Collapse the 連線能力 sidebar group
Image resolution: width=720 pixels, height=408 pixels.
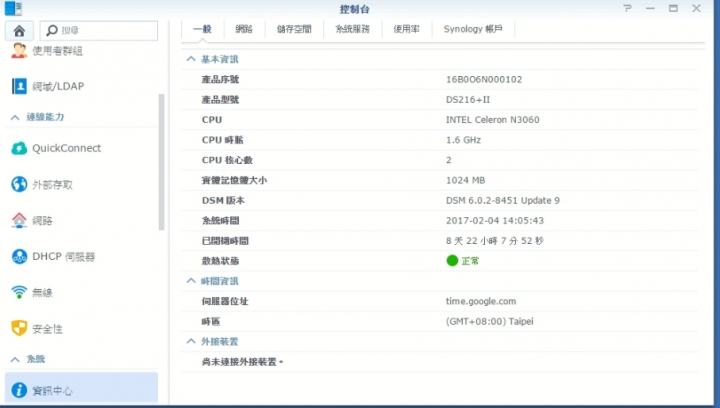(x=15, y=117)
